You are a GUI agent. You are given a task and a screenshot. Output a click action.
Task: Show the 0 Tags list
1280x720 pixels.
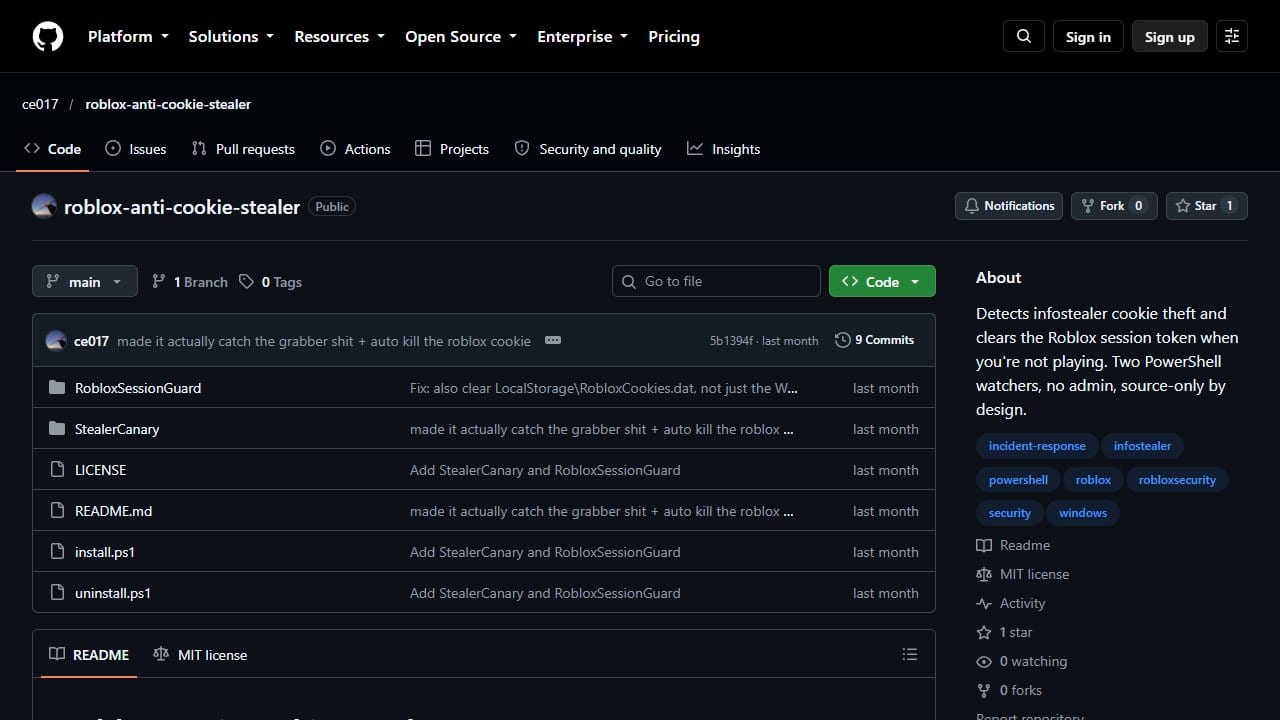pyautogui.click(x=271, y=282)
